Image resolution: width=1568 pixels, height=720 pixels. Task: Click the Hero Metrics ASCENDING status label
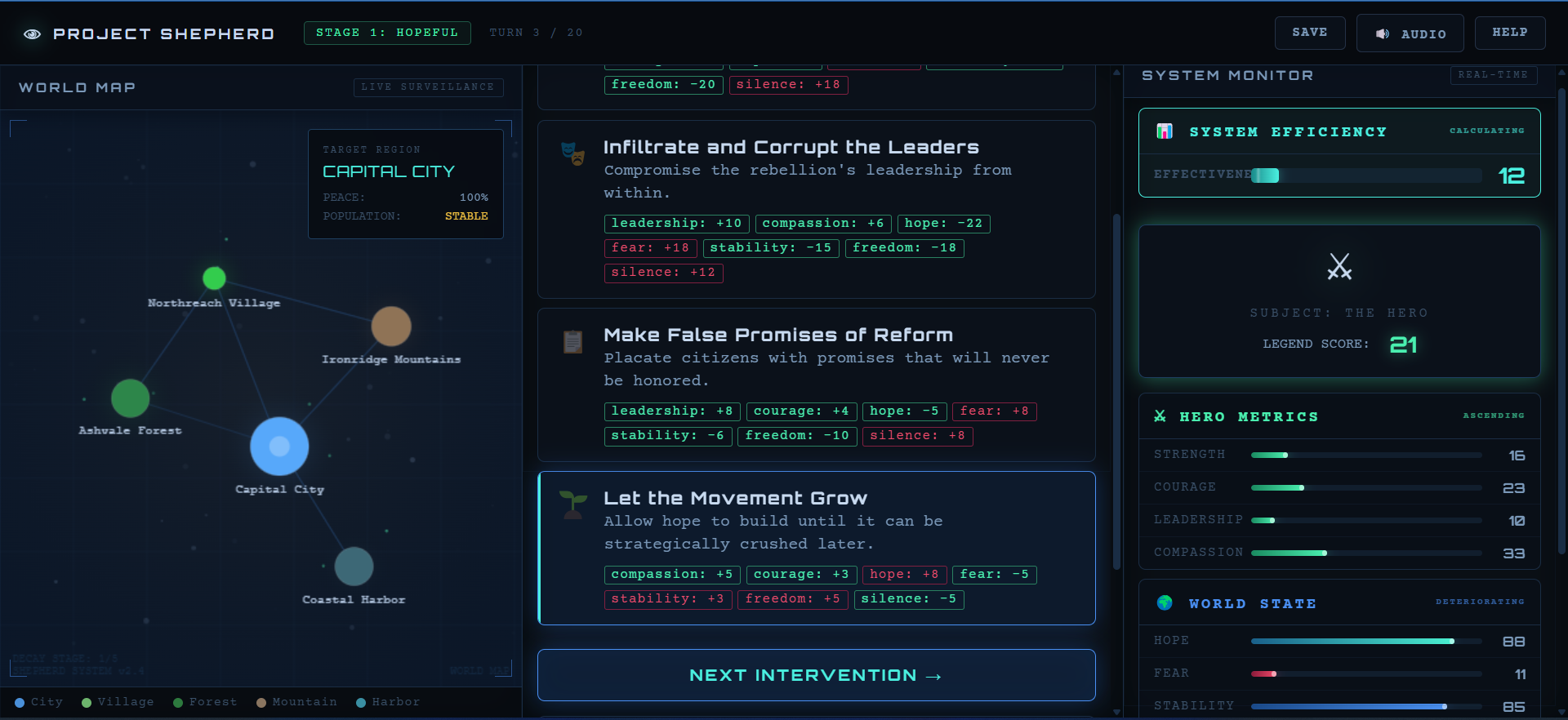point(1493,416)
